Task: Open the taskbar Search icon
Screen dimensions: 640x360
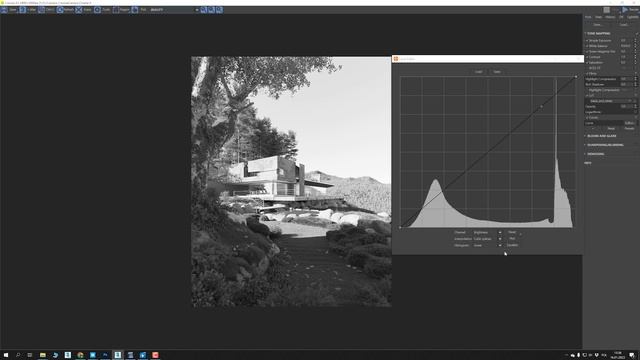Action: coord(18,355)
